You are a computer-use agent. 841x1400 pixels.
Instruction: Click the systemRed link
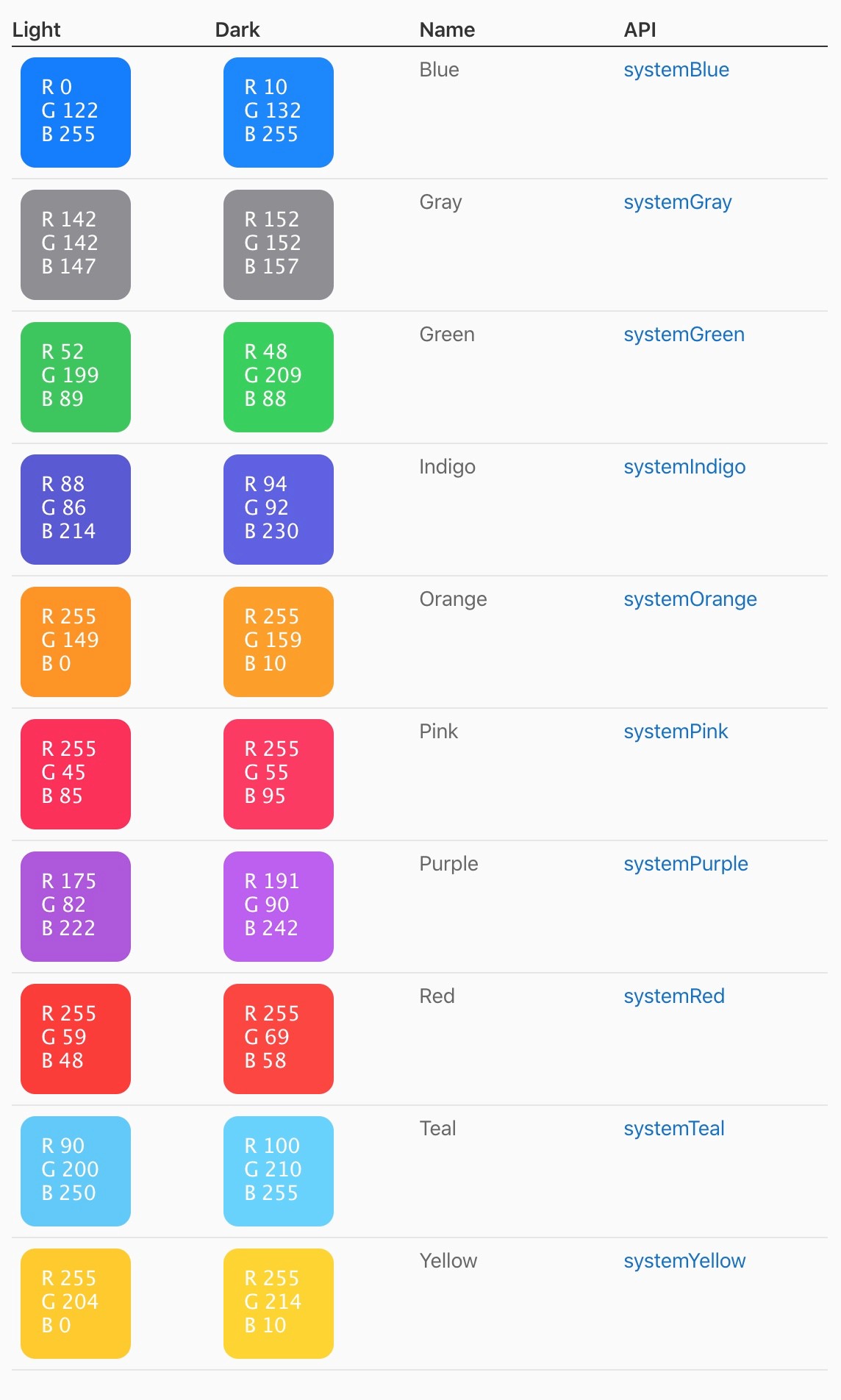[674, 996]
